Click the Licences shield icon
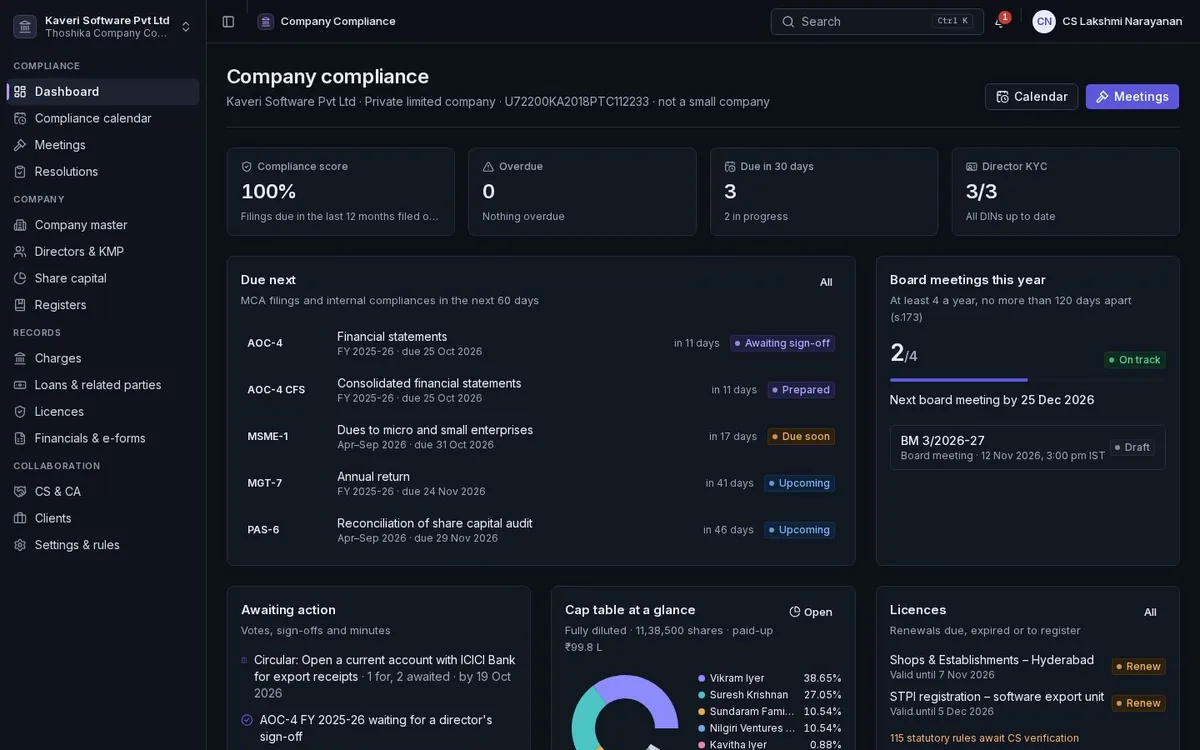Screen dimensions: 1200x750 (x=20, y=411)
